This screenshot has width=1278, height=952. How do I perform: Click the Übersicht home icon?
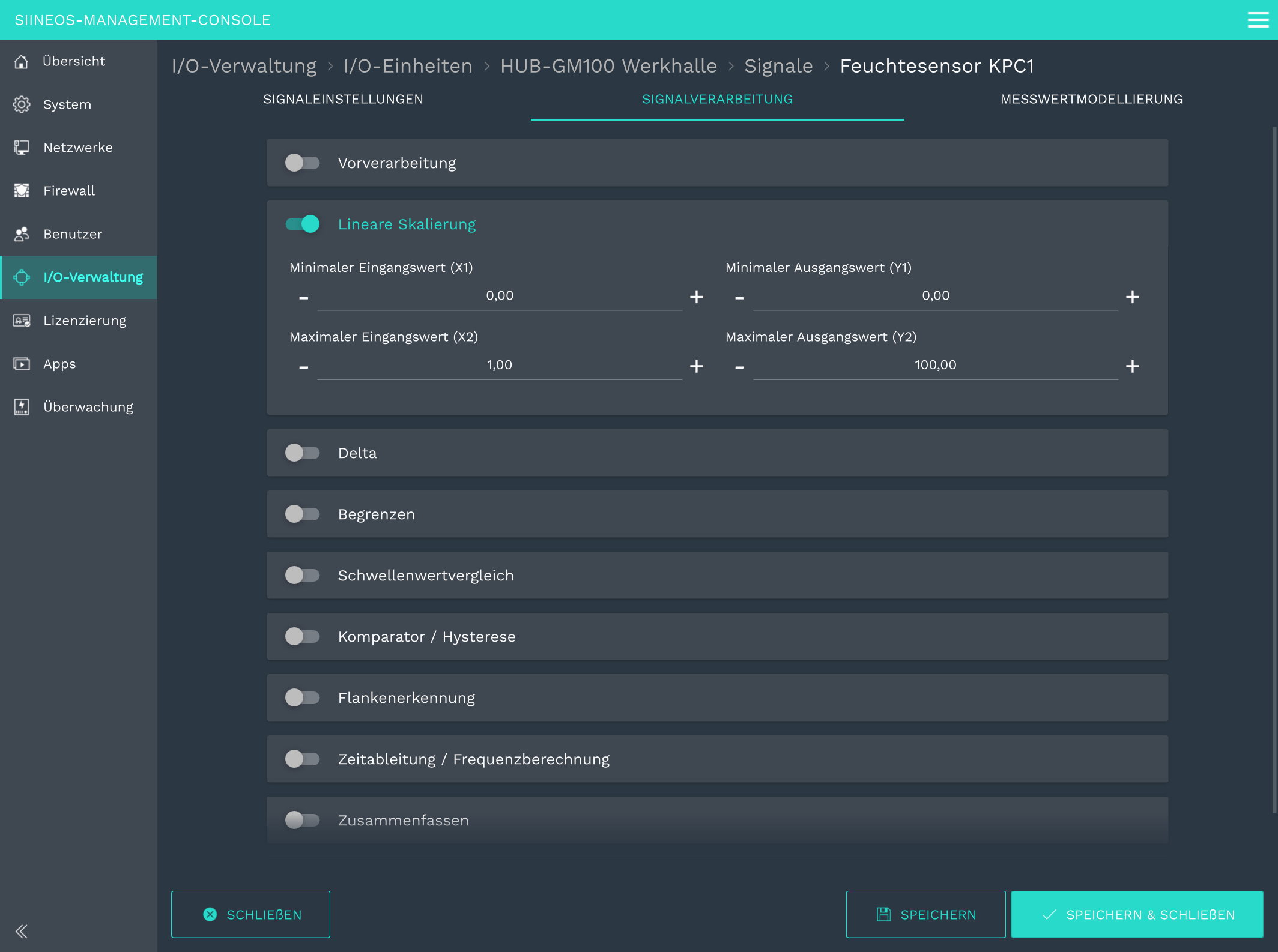coord(22,61)
